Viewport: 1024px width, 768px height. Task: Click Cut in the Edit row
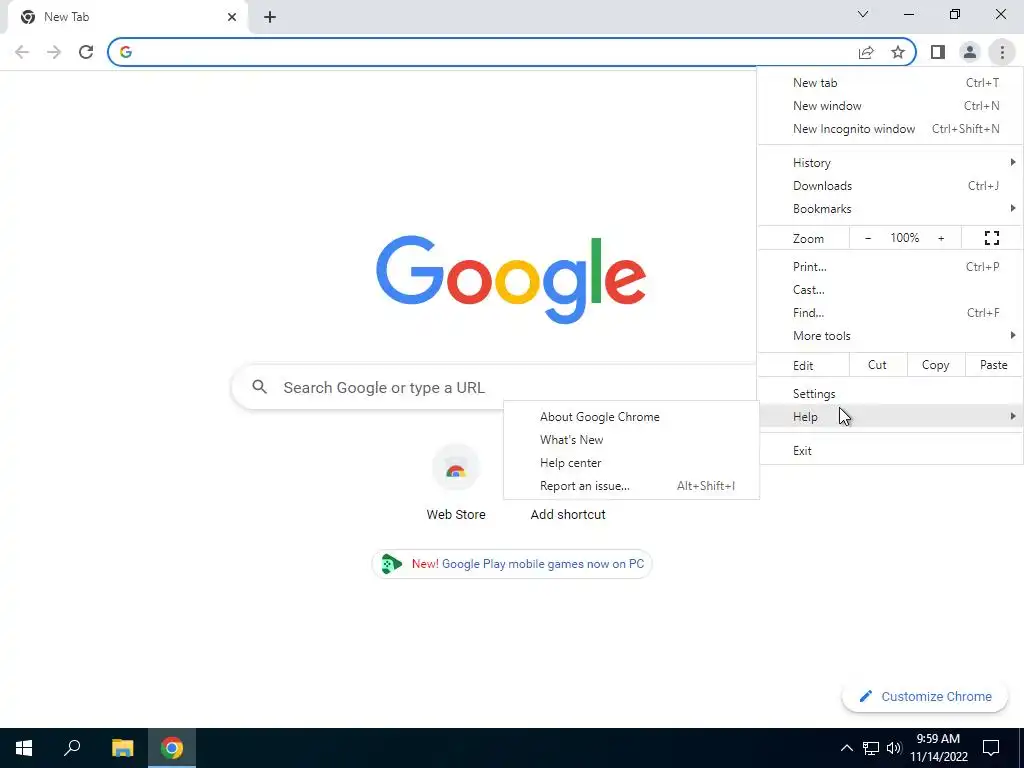coord(878,365)
